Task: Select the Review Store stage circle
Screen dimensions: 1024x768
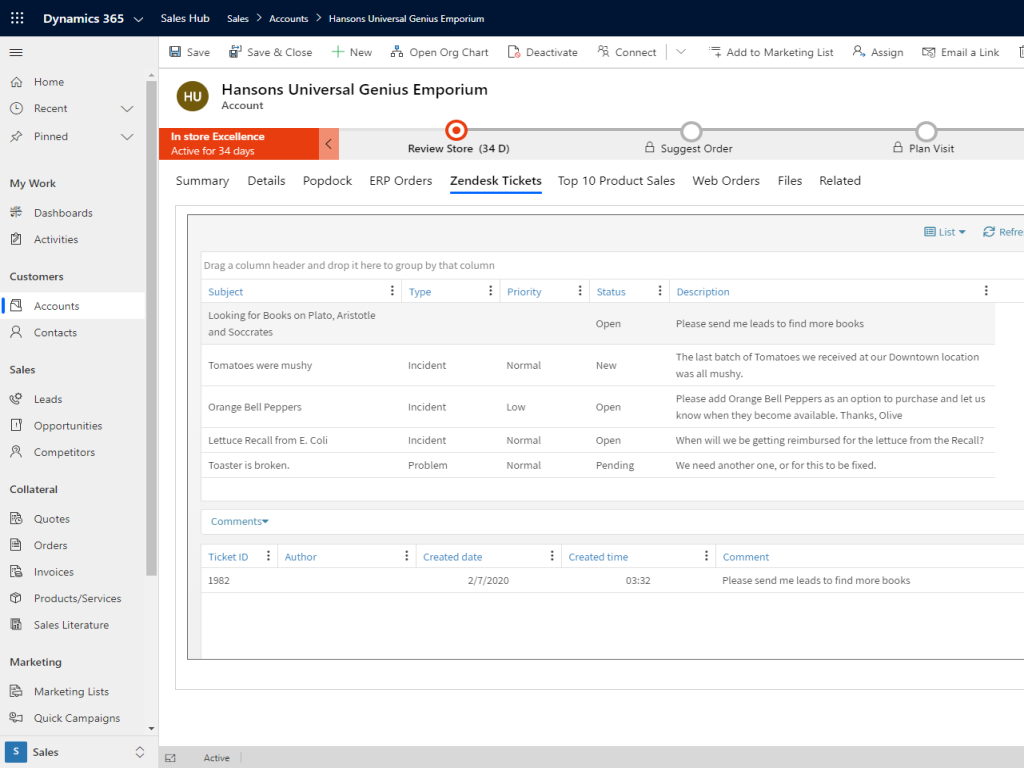Action: tap(456, 130)
